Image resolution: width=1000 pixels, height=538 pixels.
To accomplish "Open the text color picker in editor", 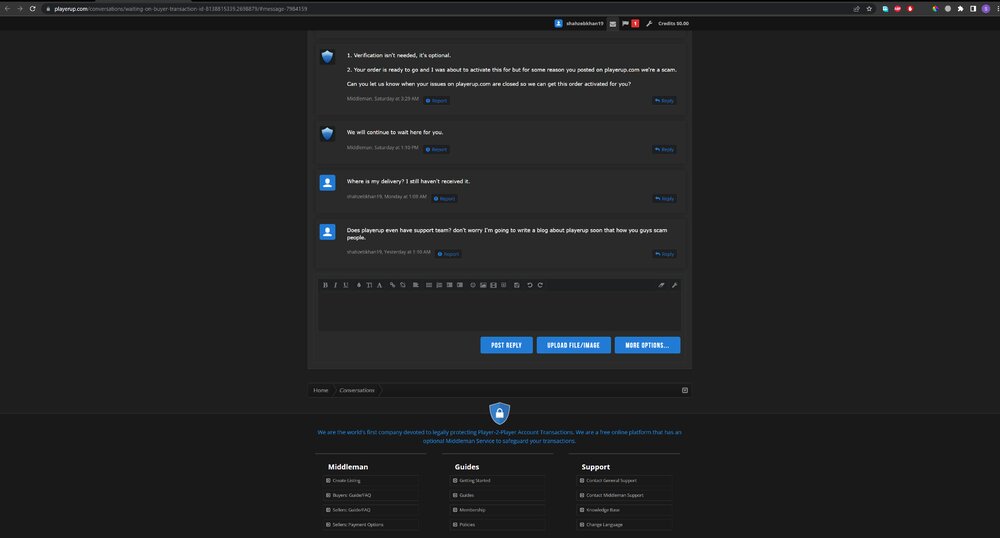I will (x=359, y=285).
